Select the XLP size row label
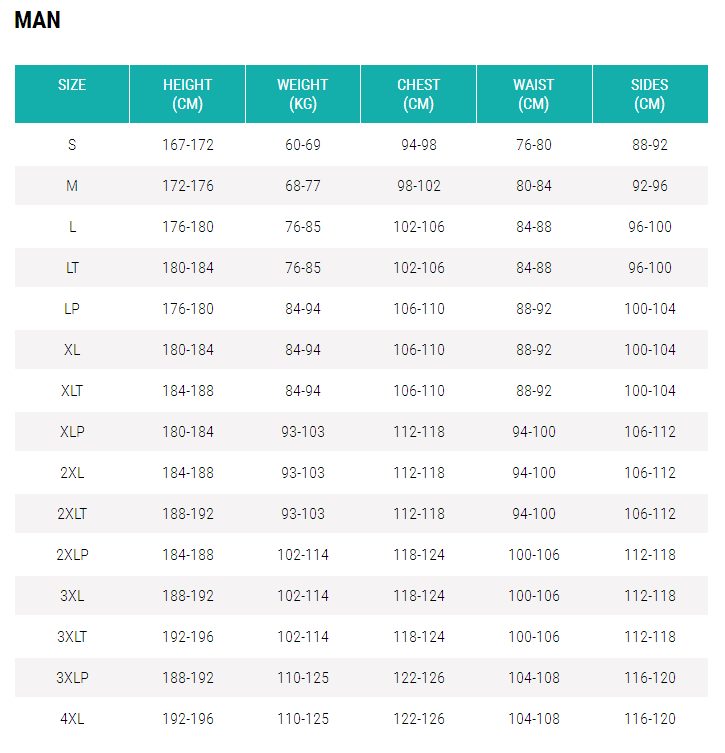725x753 pixels. (72, 432)
